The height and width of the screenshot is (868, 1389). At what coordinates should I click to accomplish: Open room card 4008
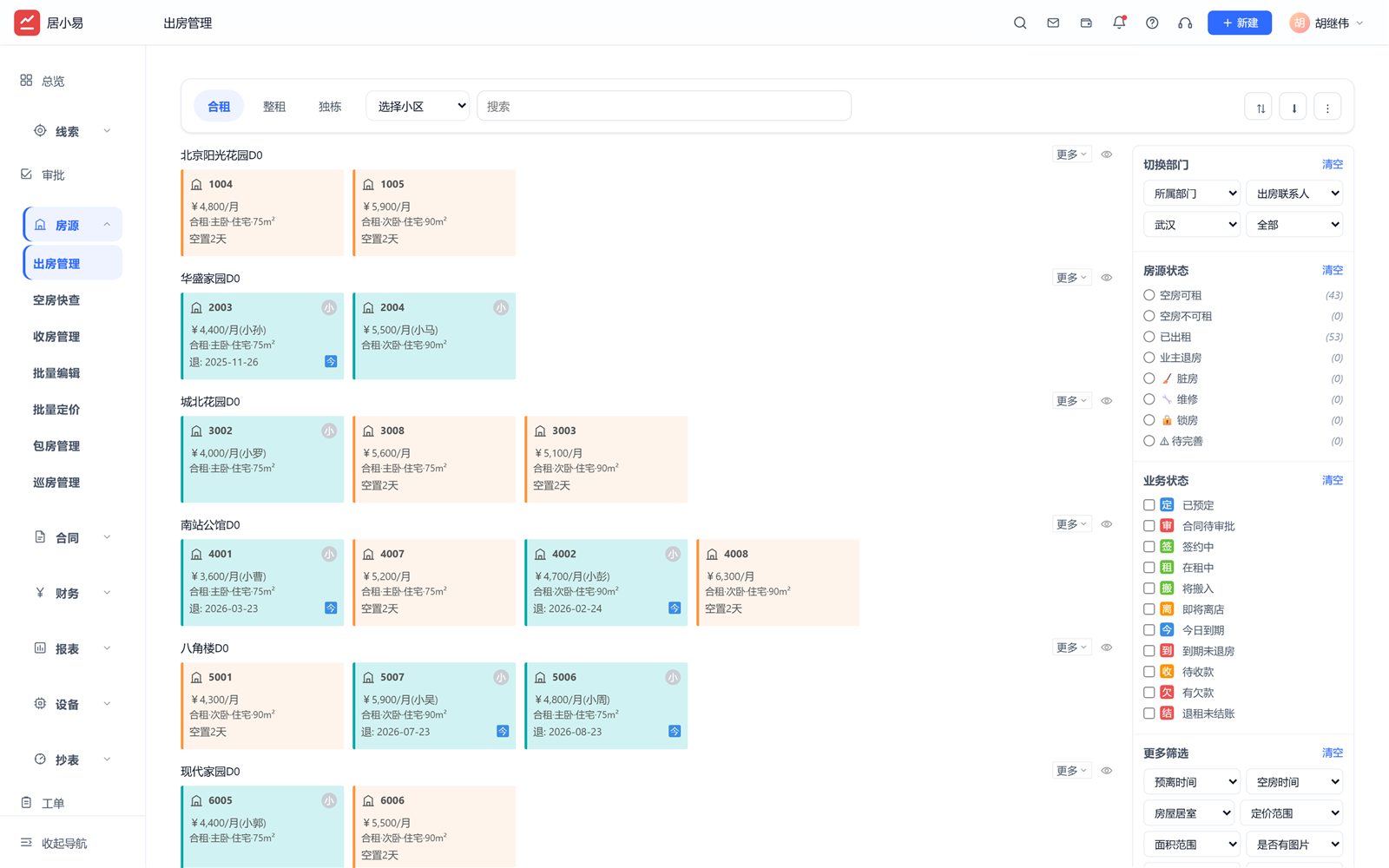pyautogui.click(x=778, y=582)
